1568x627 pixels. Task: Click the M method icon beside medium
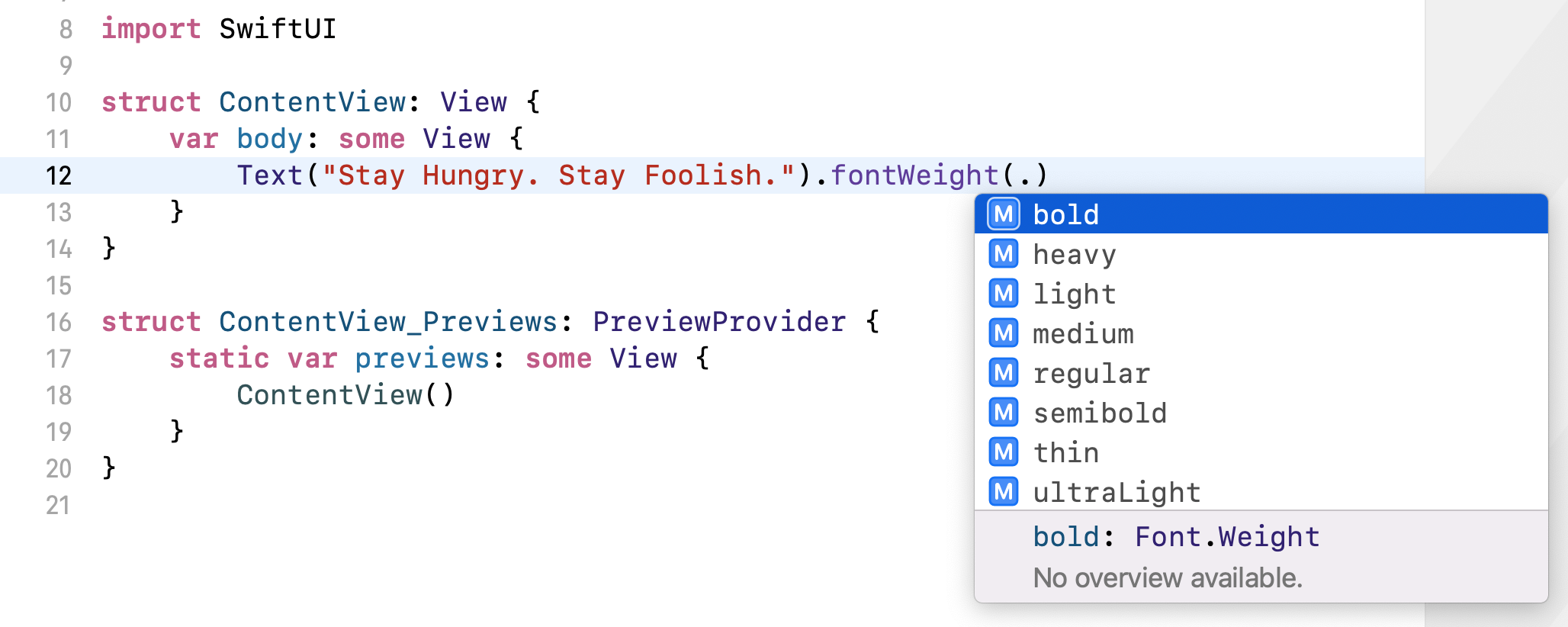(x=1003, y=333)
